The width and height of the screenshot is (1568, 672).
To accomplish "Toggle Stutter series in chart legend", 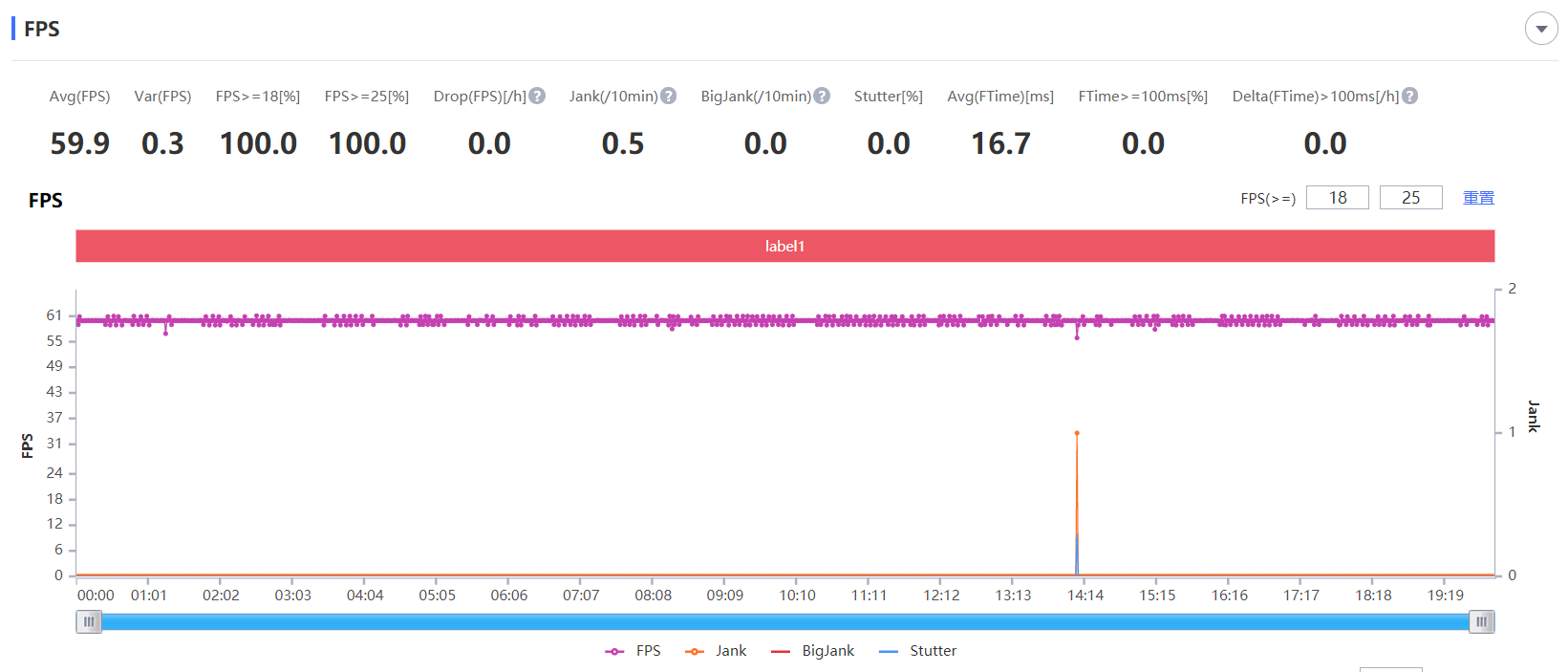I will (917, 651).
